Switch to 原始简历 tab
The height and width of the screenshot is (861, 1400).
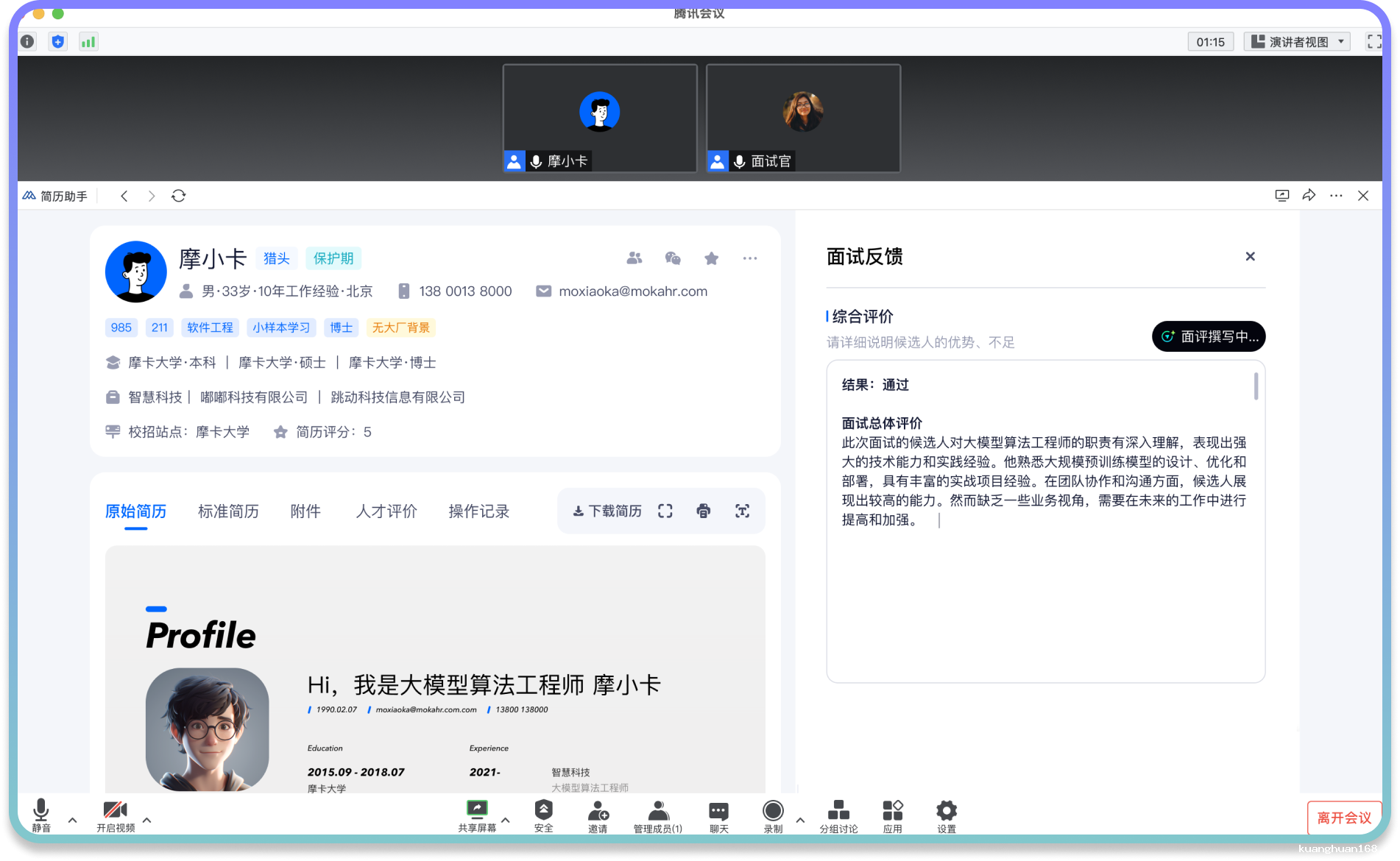coord(135,511)
